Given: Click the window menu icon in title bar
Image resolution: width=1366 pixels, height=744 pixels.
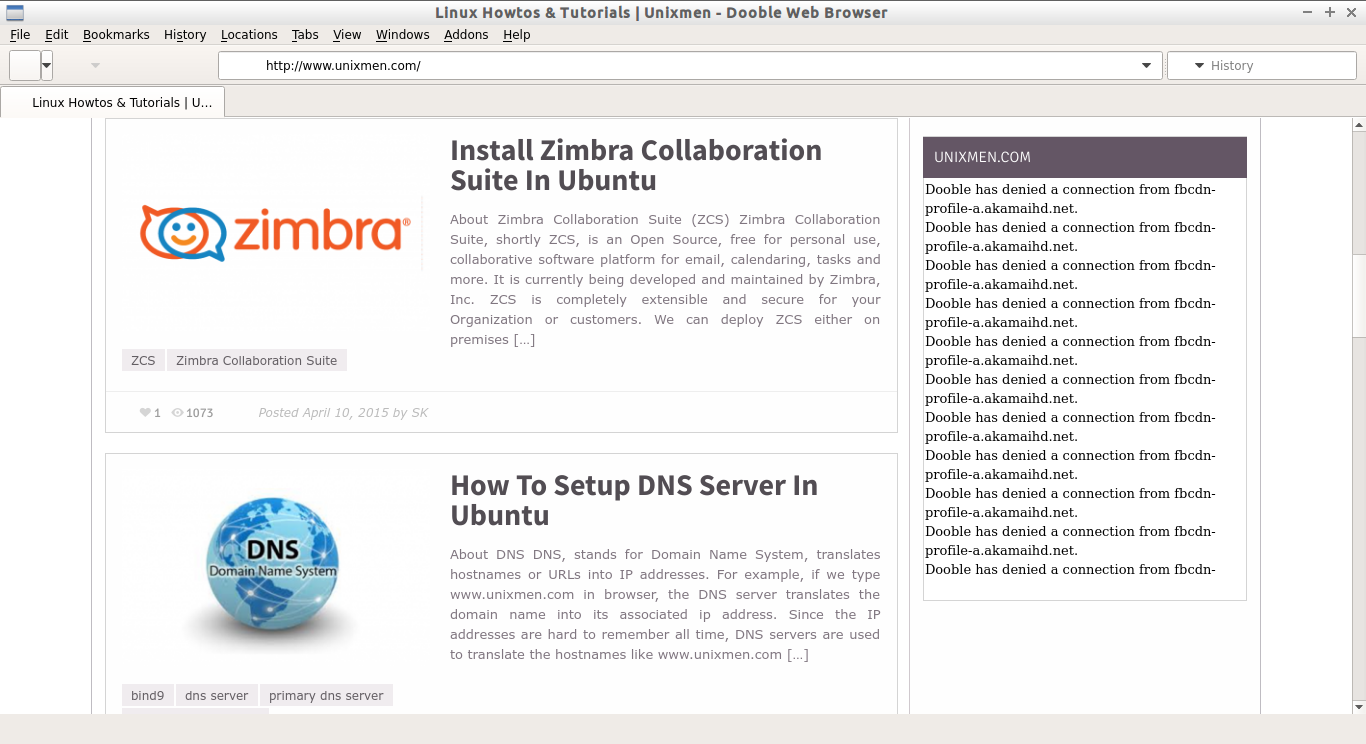Looking at the screenshot, I should click(15, 12).
